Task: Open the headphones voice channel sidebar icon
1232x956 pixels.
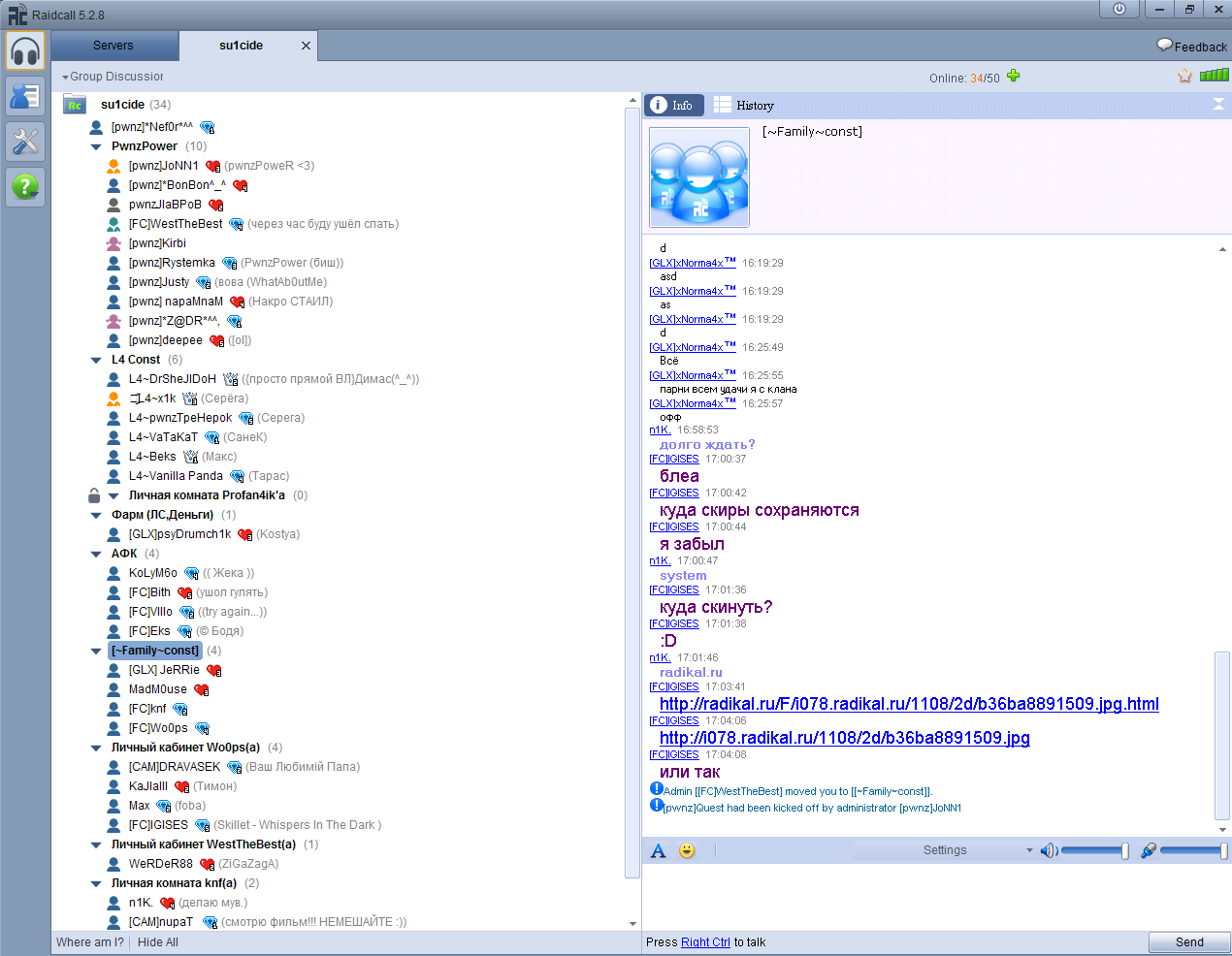Action: click(25, 51)
